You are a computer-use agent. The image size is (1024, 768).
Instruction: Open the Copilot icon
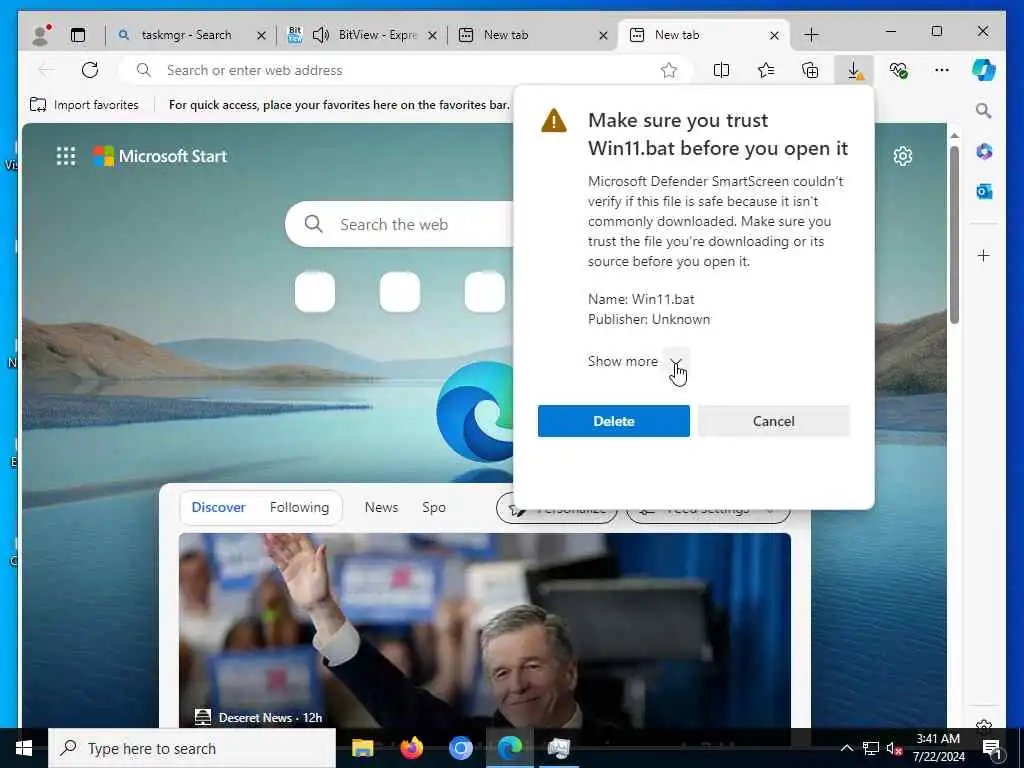[984, 70]
